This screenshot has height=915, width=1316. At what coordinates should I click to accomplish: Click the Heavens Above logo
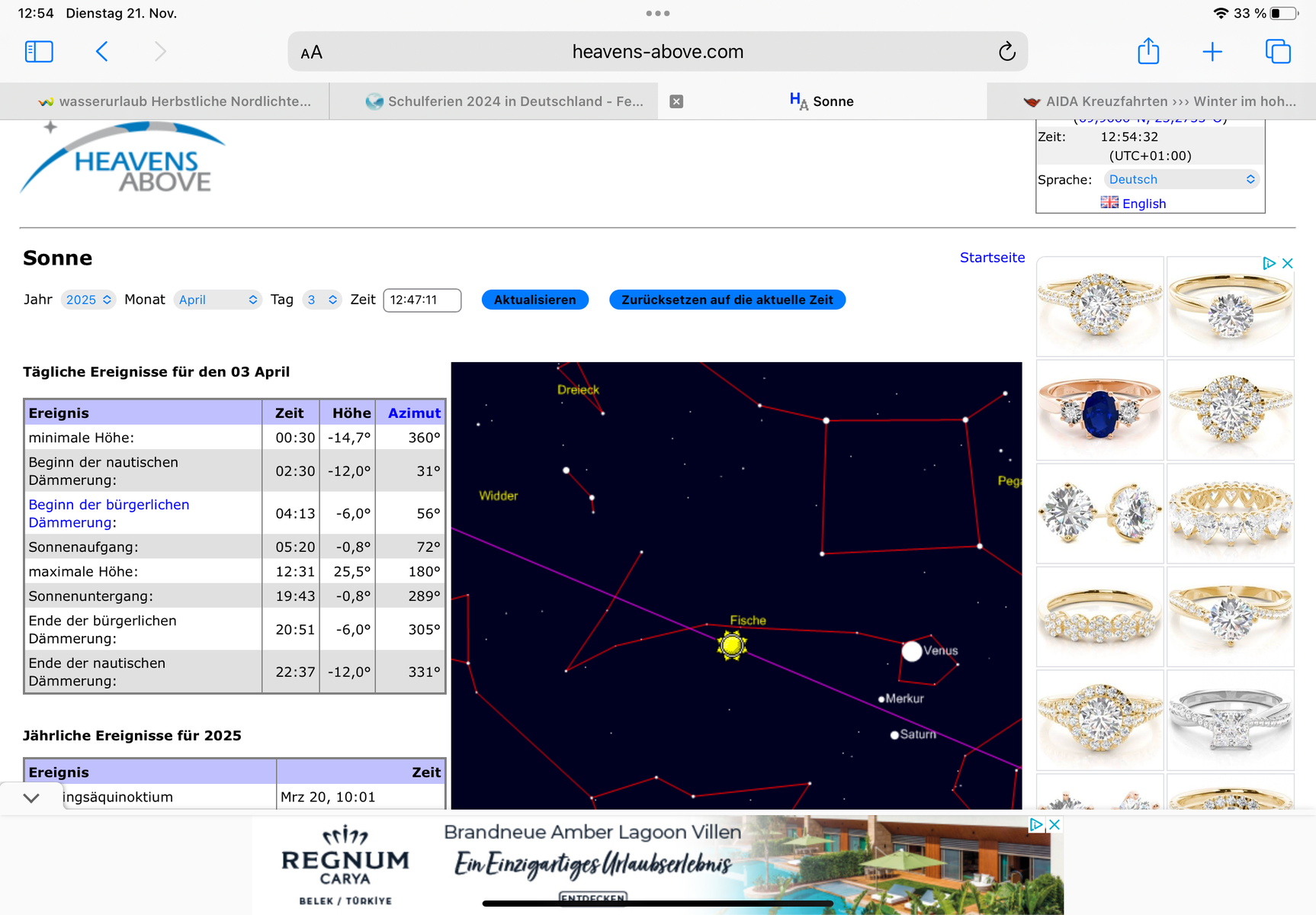[x=124, y=161]
